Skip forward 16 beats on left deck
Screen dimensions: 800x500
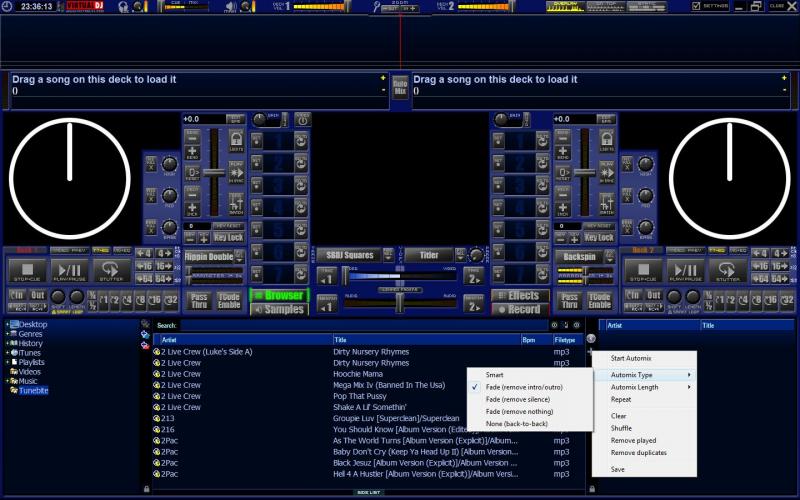164,266
